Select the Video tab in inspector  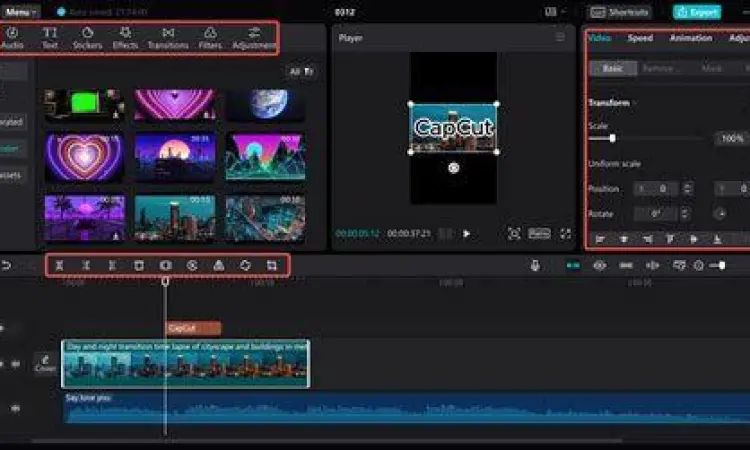[599, 38]
